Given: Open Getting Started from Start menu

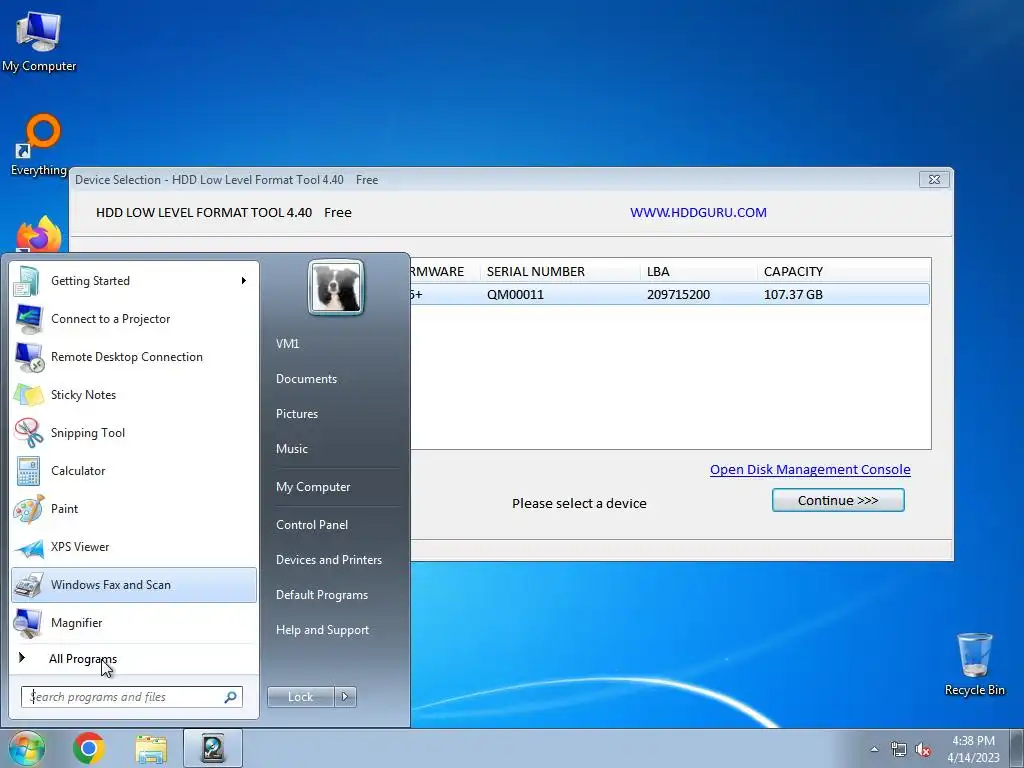Looking at the screenshot, I should coord(134,281).
